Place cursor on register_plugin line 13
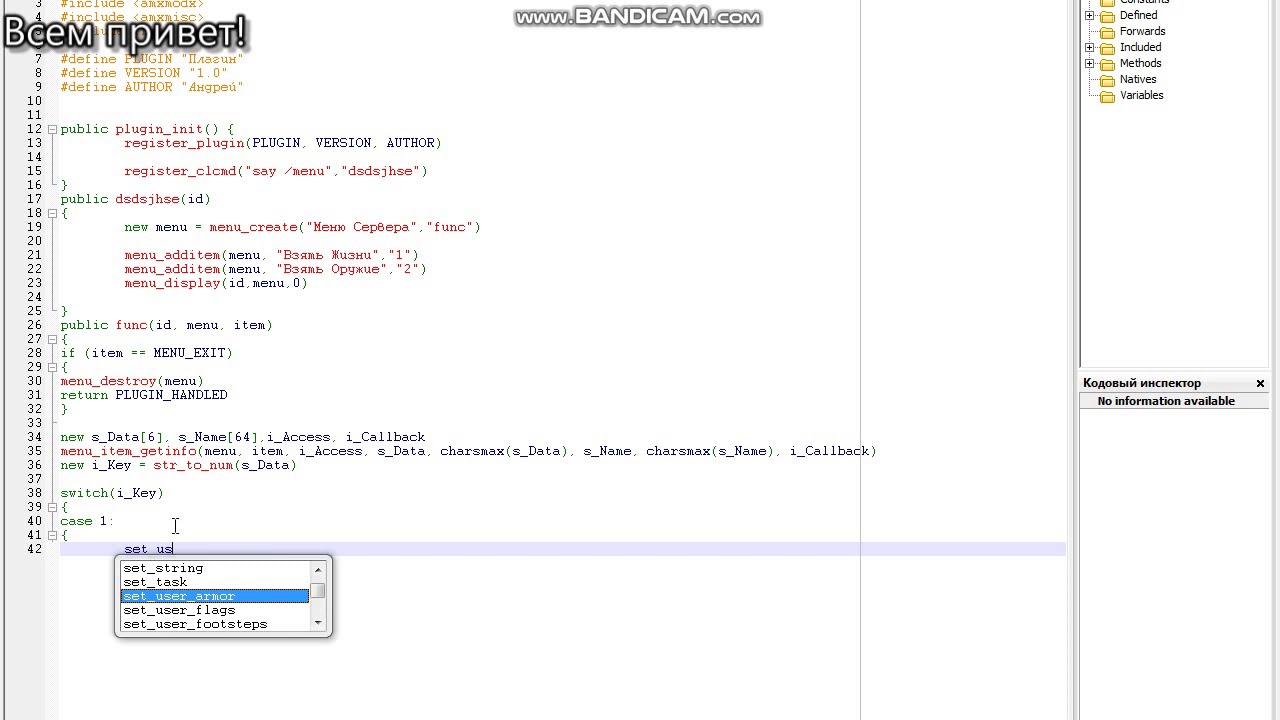Viewport: 1280px width, 720px height. point(283,143)
